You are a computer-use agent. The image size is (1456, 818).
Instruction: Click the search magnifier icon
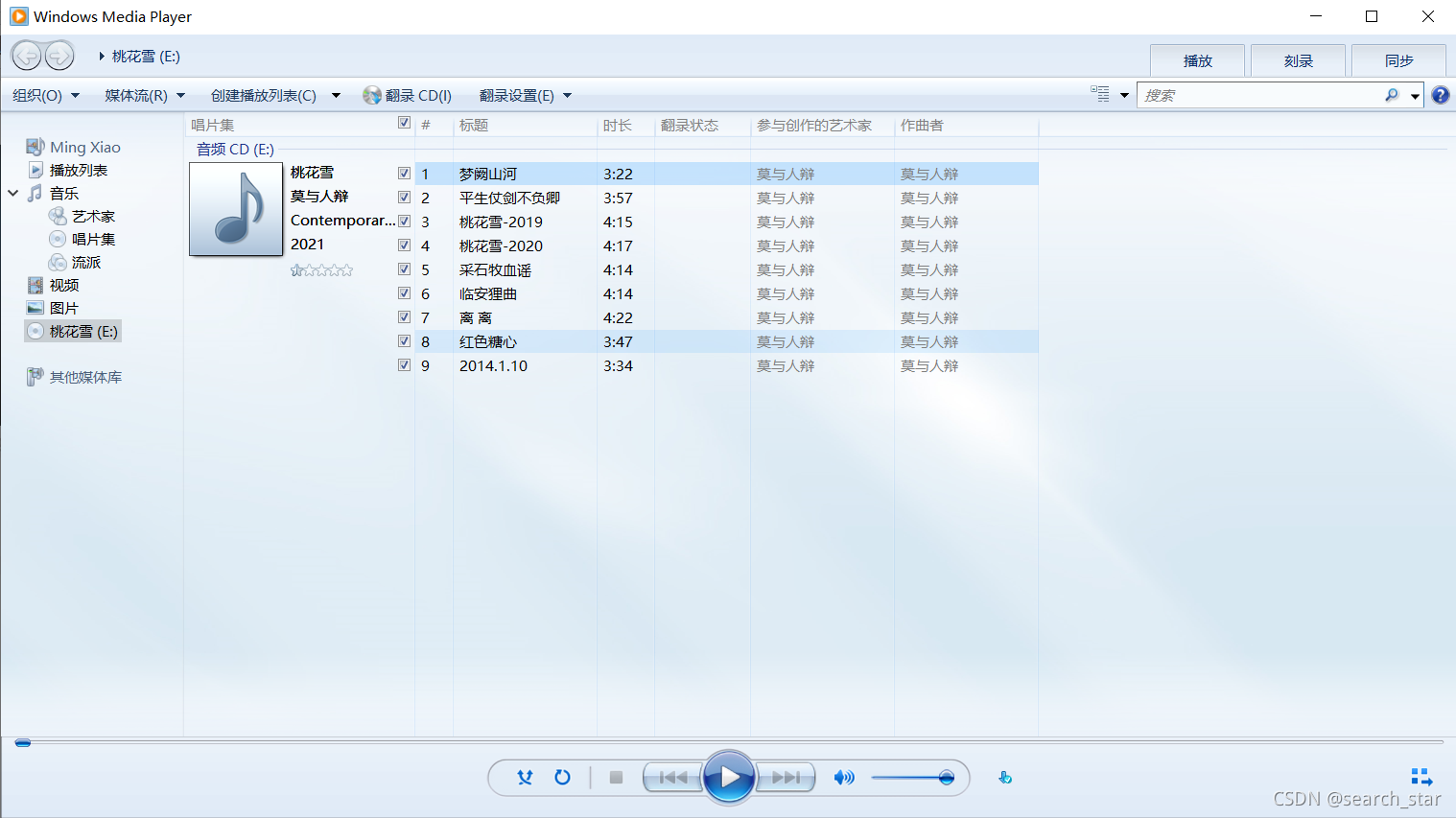point(1392,95)
